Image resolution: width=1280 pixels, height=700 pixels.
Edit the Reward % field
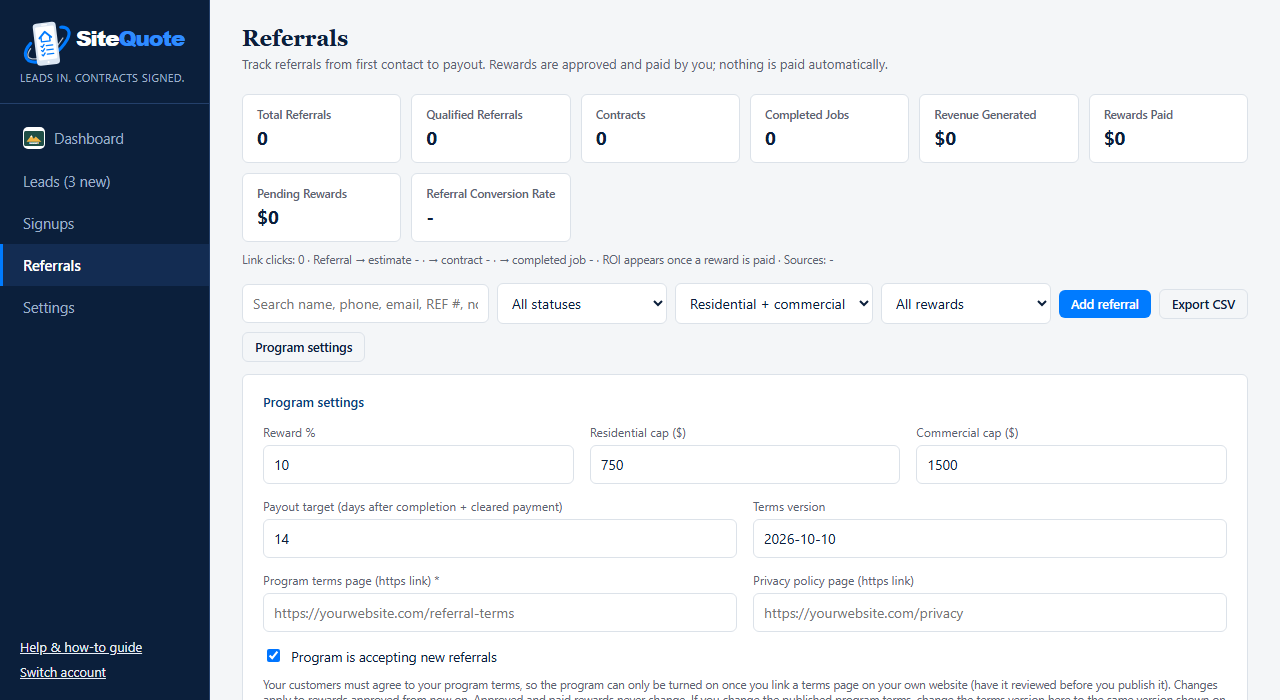click(418, 465)
